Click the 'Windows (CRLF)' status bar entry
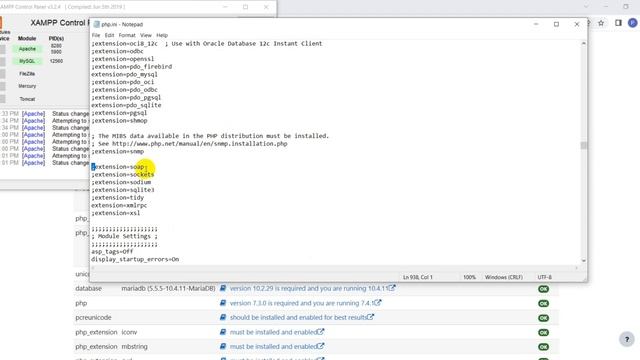The width and height of the screenshot is (640, 360). [x=504, y=277]
